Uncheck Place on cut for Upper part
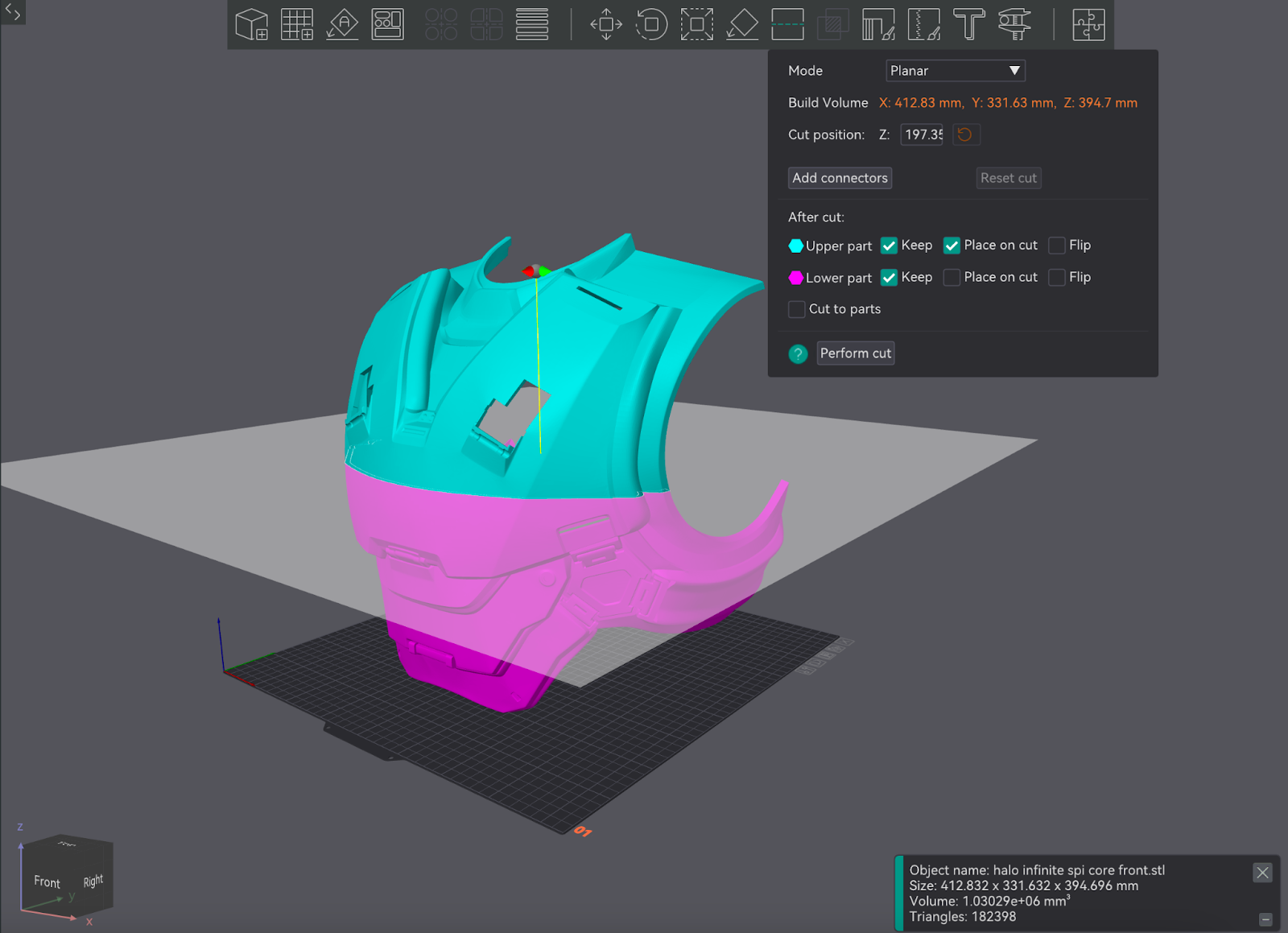 (952, 246)
